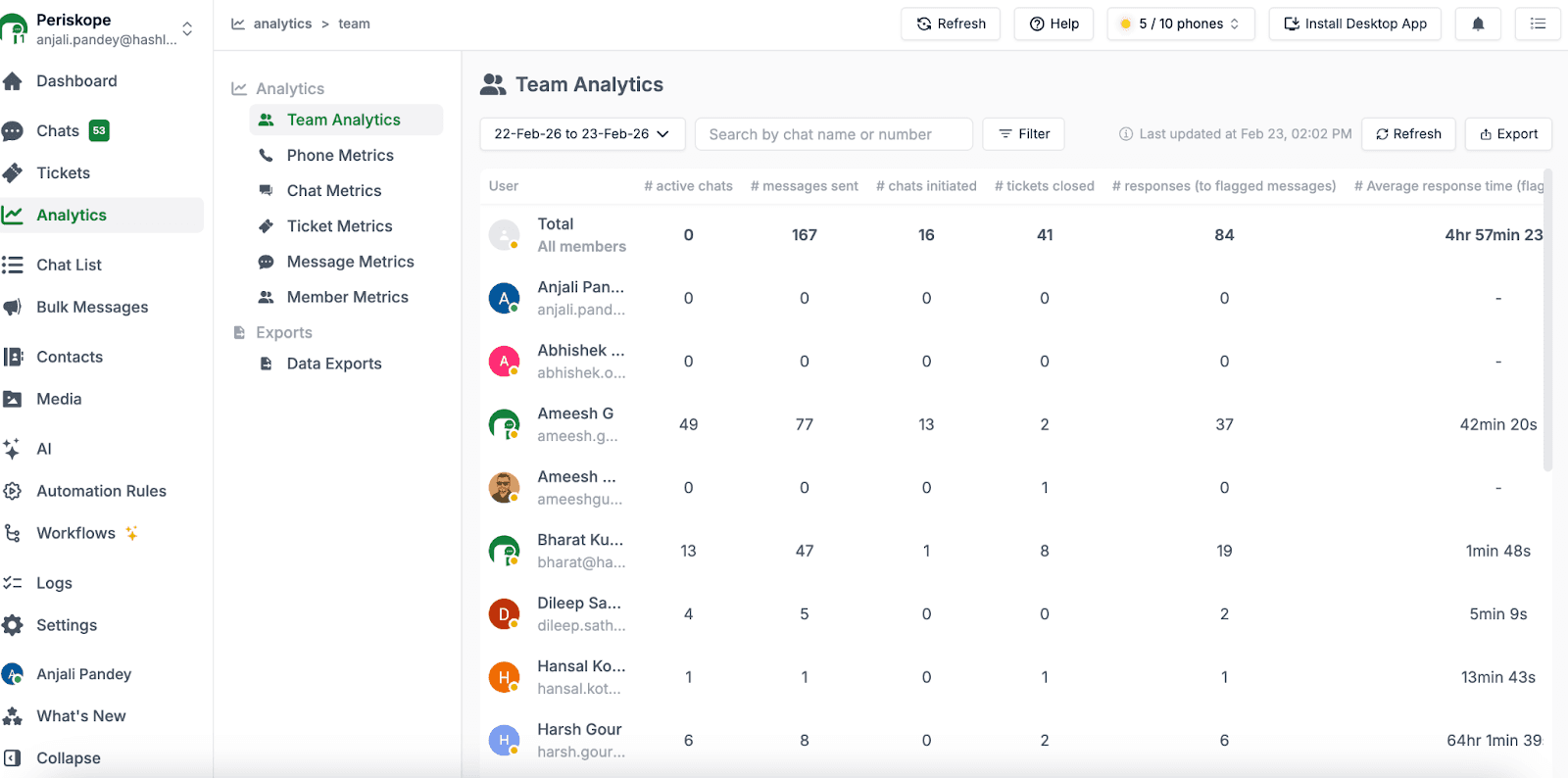Click Abhishek ... row name
The image size is (1568, 778).
click(x=580, y=351)
